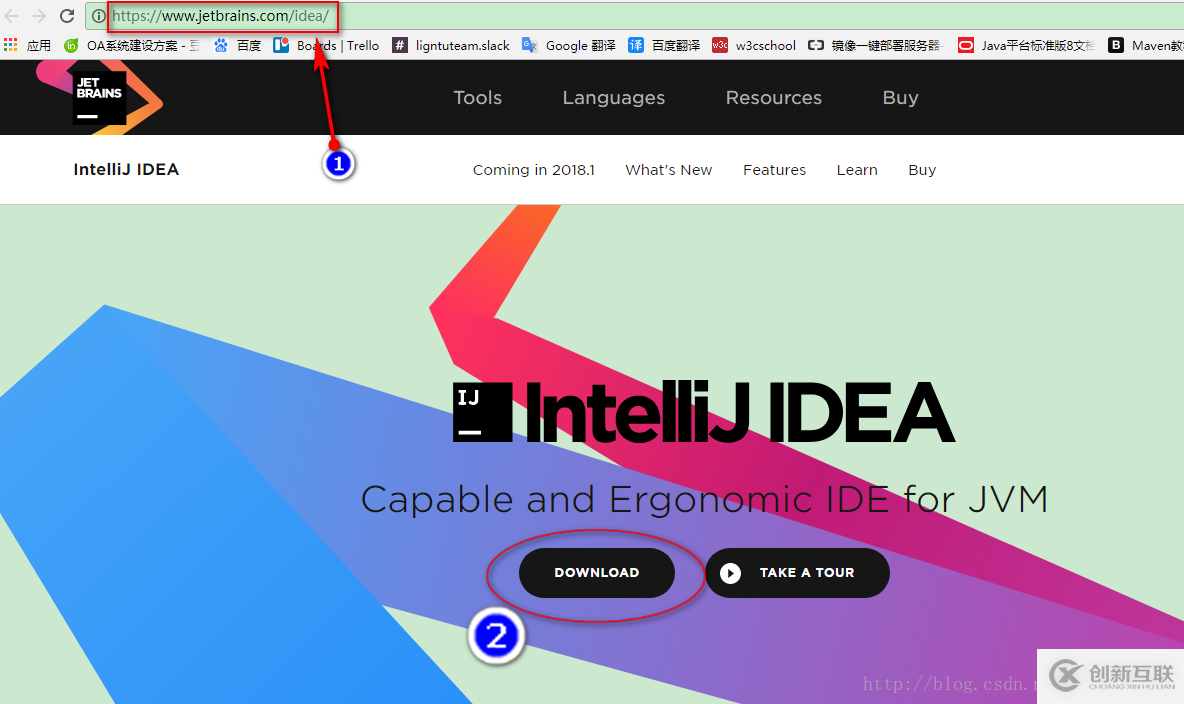Open the 百度 bookmark
Screen dimensions: 1184x704
pos(237,45)
